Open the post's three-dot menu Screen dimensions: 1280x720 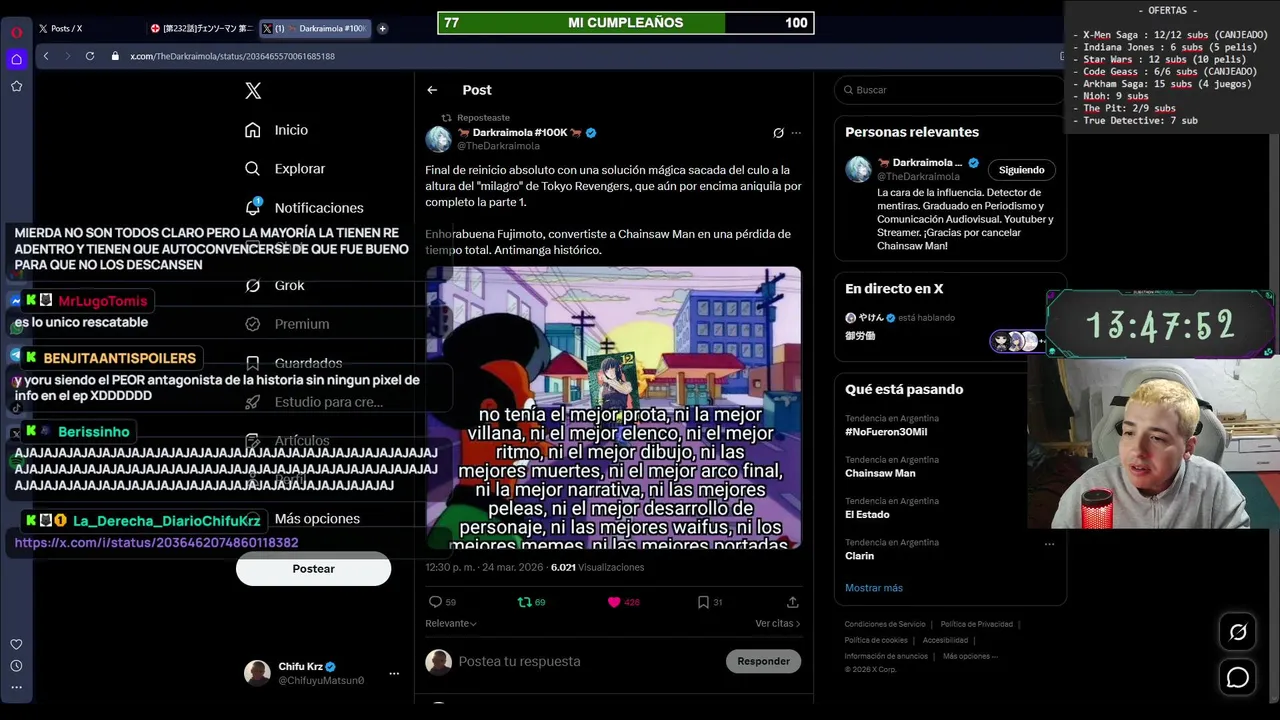[x=796, y=133]
